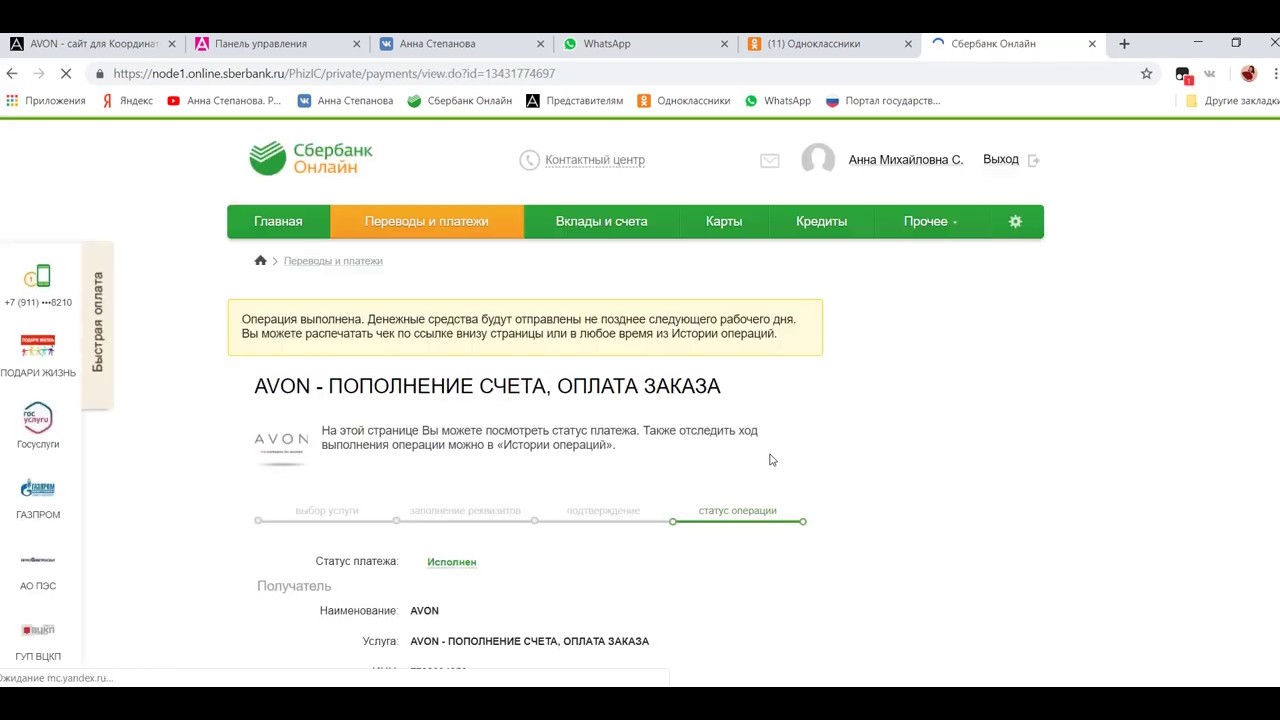Click Переводы и платежи breadcrumb
Screen dimensions: 1280x720
333,261
